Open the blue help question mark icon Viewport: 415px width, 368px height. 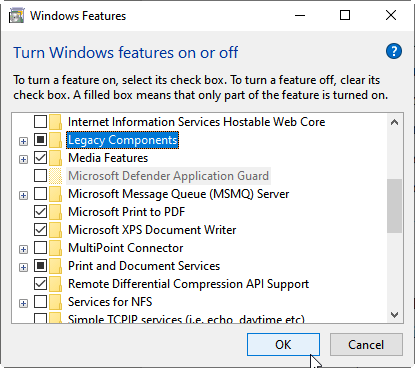(394, 51)
